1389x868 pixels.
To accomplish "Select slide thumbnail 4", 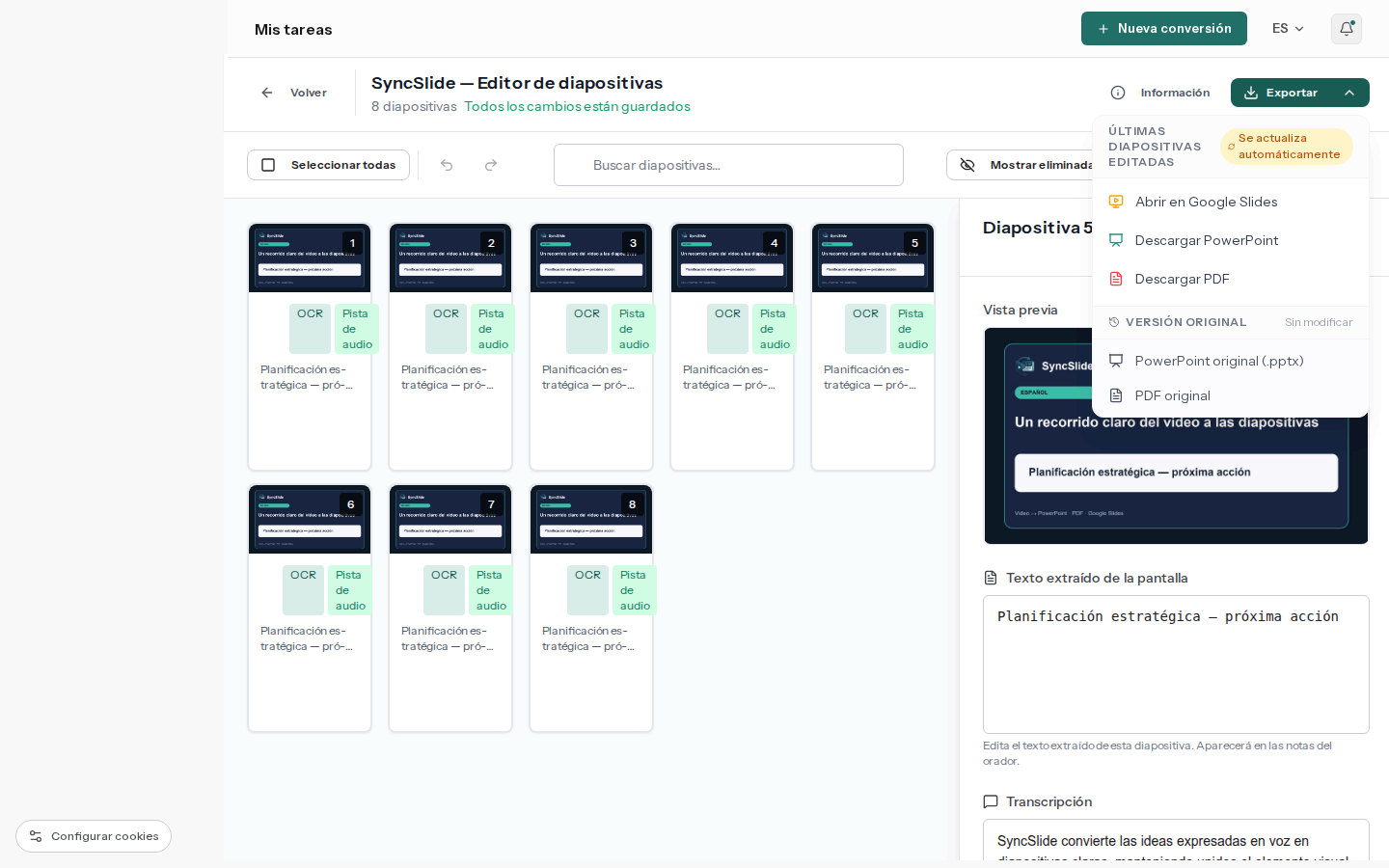I will [x=732, y=258].
